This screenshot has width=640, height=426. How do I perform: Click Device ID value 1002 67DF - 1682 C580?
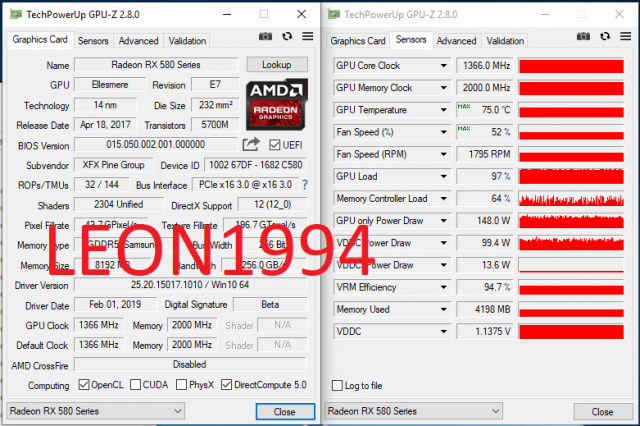[256, 165]
